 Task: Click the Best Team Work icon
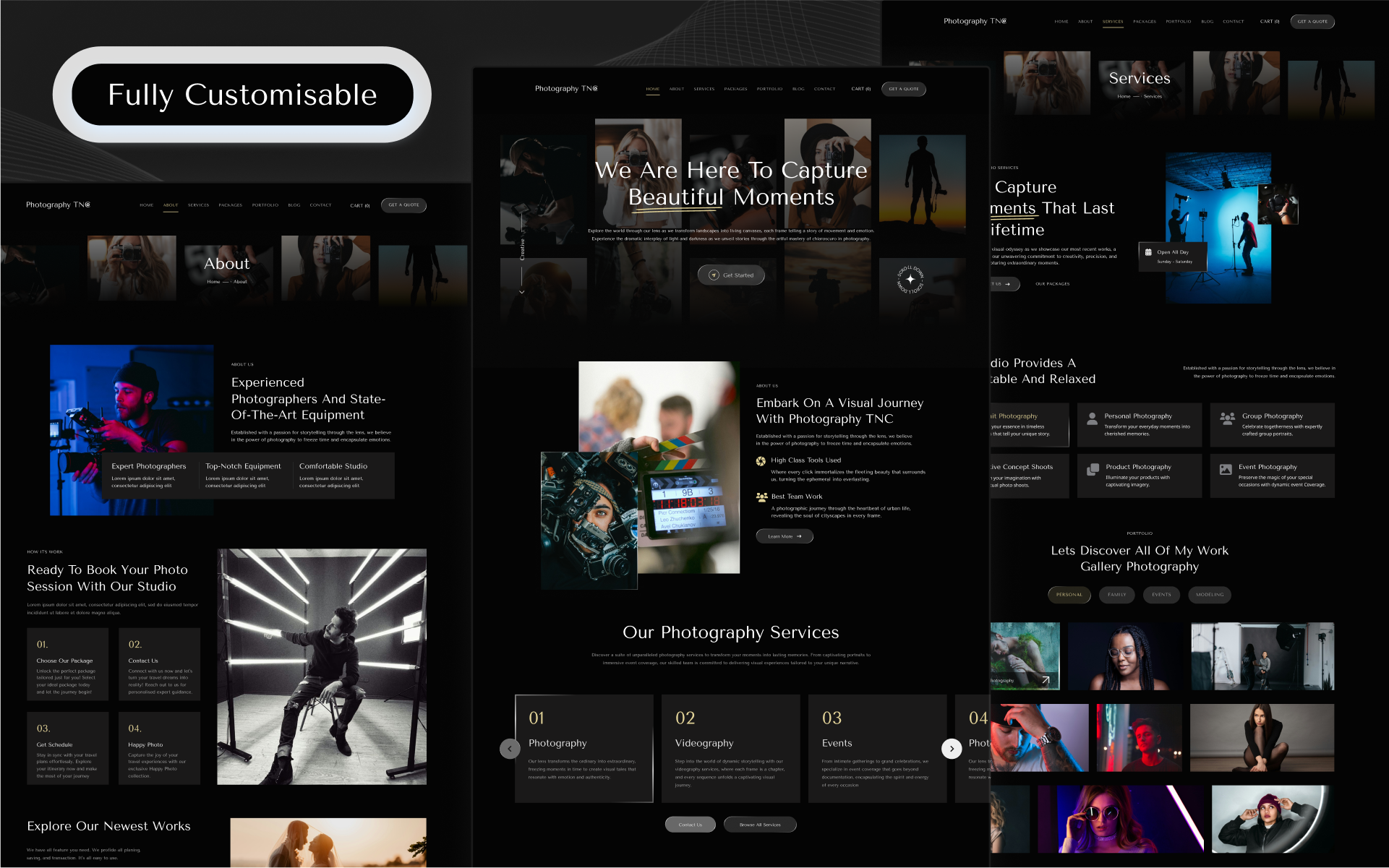pos(761,497)
